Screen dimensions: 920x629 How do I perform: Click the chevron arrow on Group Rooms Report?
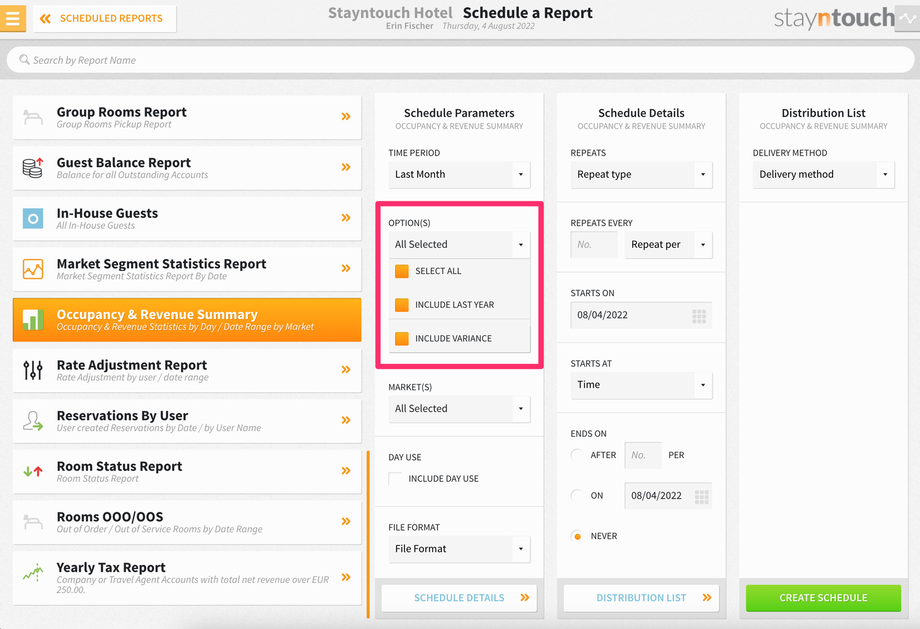tap(346, 117)
